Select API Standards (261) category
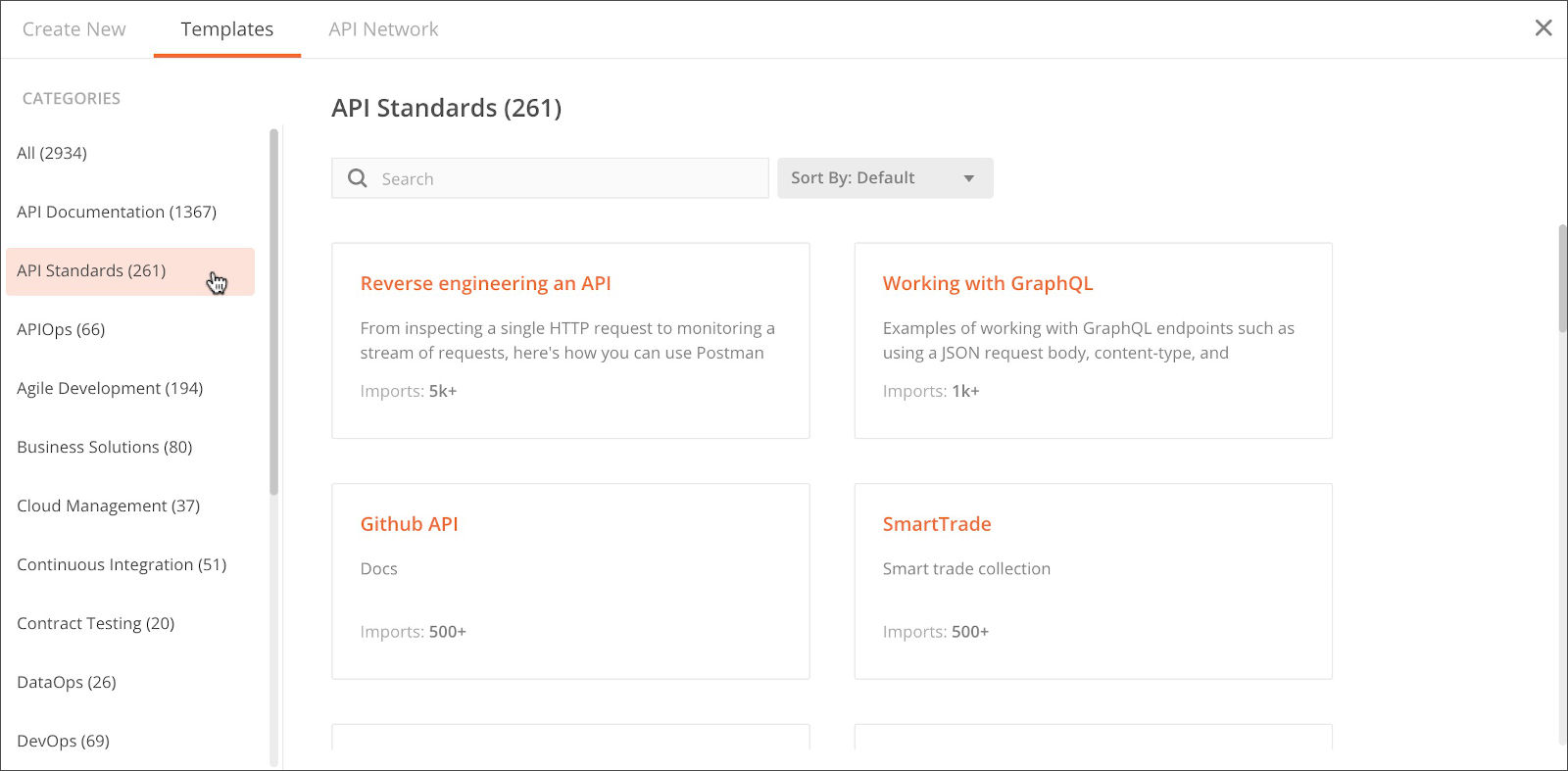The width and height of the screenshot is (1568, 771). point(130,271)
